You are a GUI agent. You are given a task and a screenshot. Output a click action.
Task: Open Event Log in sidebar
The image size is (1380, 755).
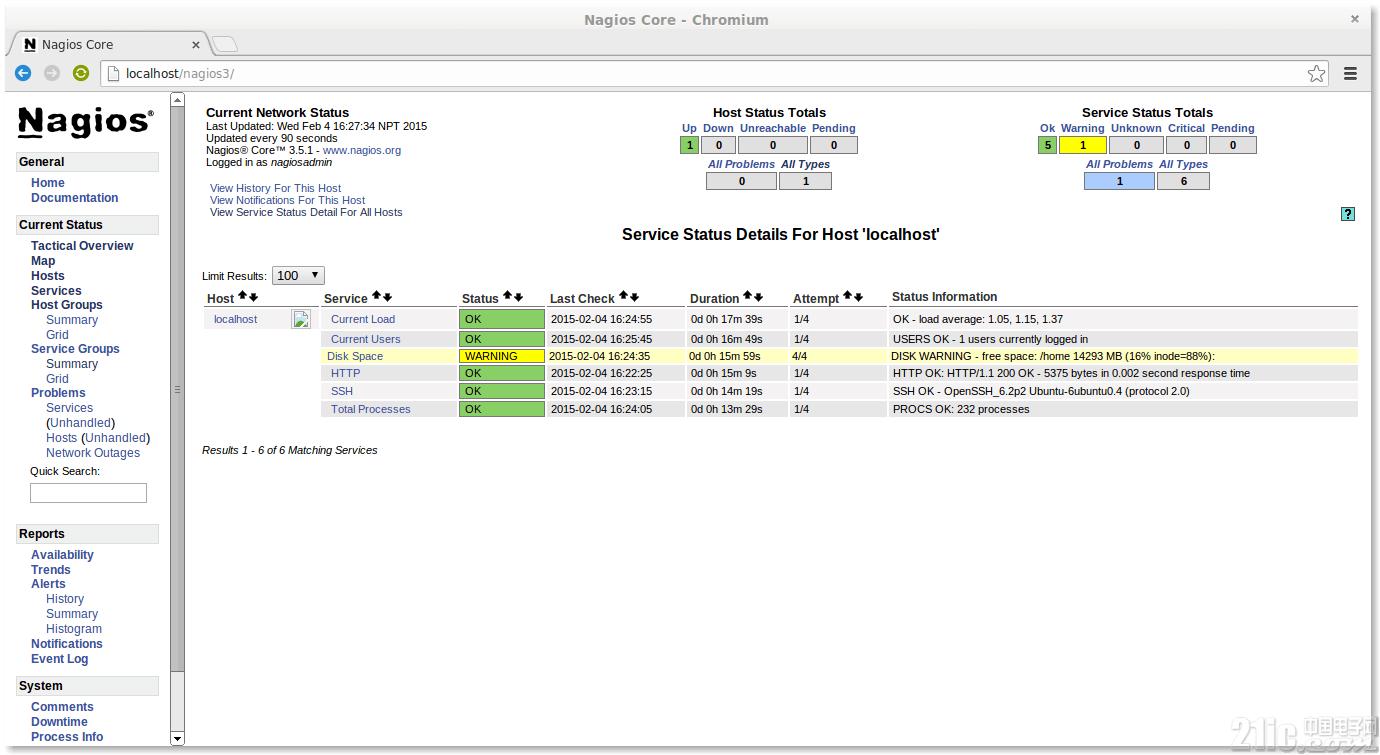[x=59, y=659]
